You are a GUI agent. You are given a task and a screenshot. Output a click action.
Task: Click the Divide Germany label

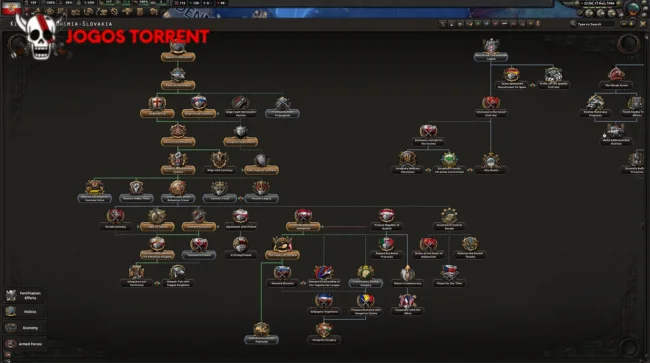pos(116,227)
